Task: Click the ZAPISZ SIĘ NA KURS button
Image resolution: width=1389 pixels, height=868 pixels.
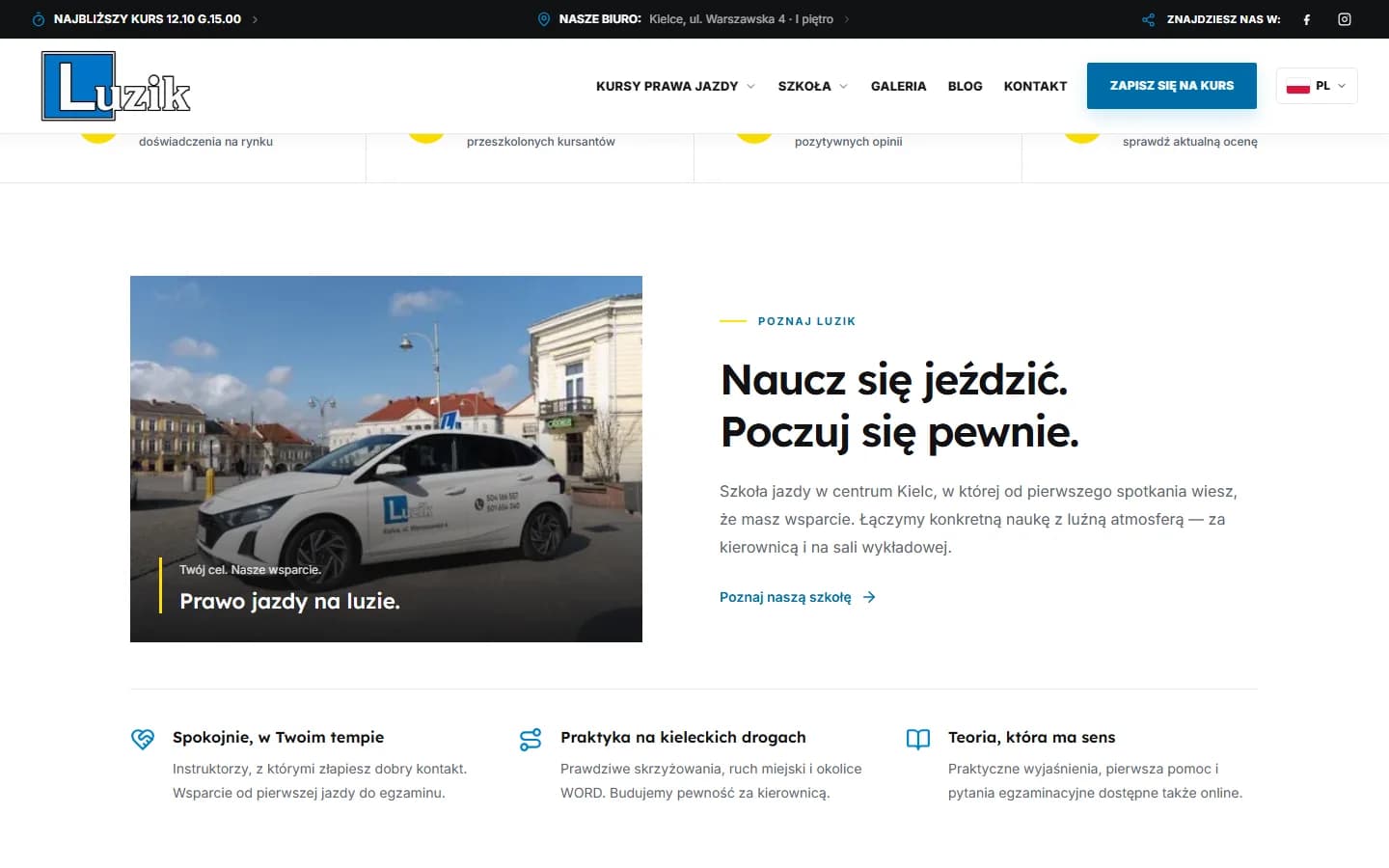Action: click(x=1172, y=86)
